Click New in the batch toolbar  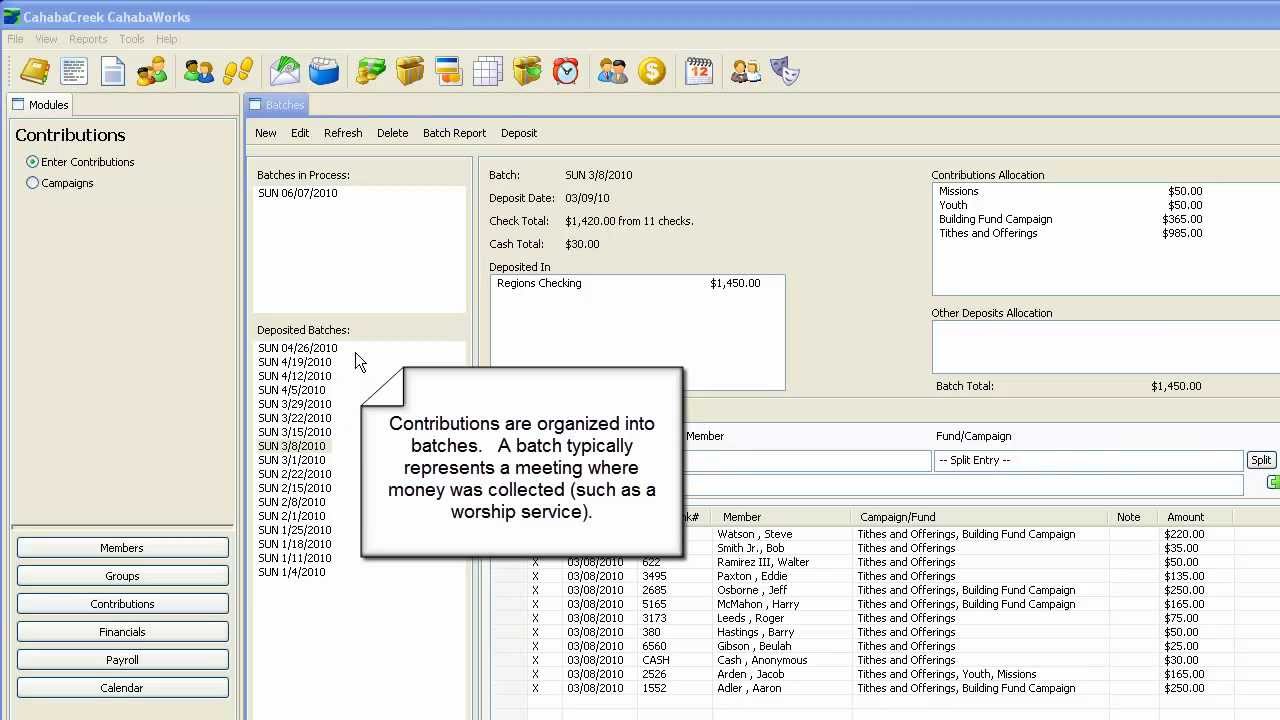266,133
